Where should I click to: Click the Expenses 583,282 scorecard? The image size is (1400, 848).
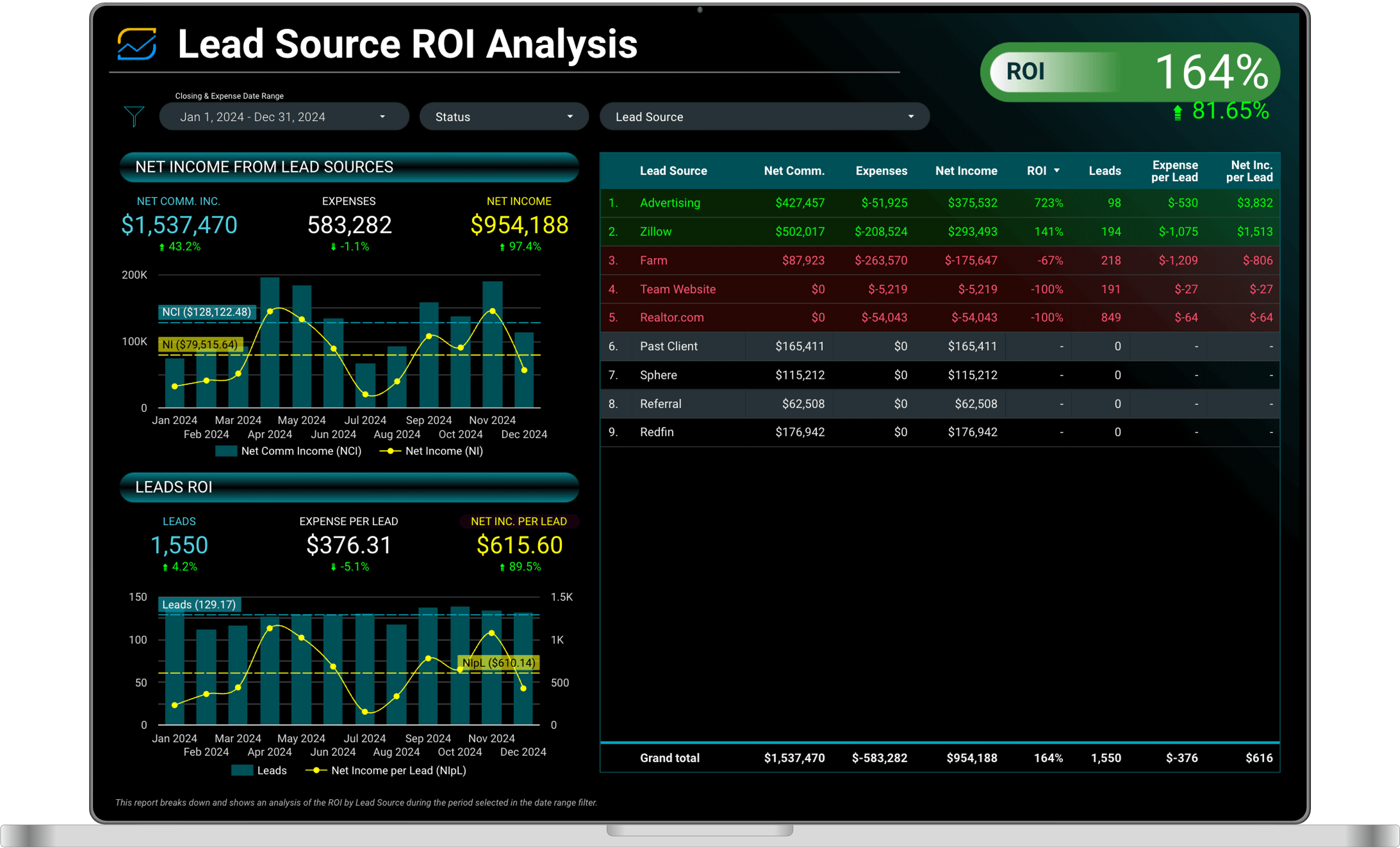click(x=349, y=225)
